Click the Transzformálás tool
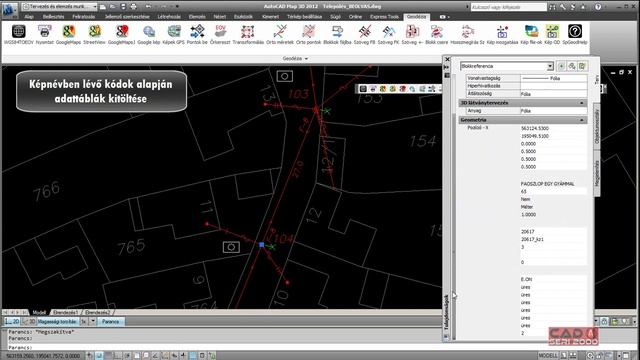Image resolution: width=640 pixels, height=360 pixels. point(248,34)
